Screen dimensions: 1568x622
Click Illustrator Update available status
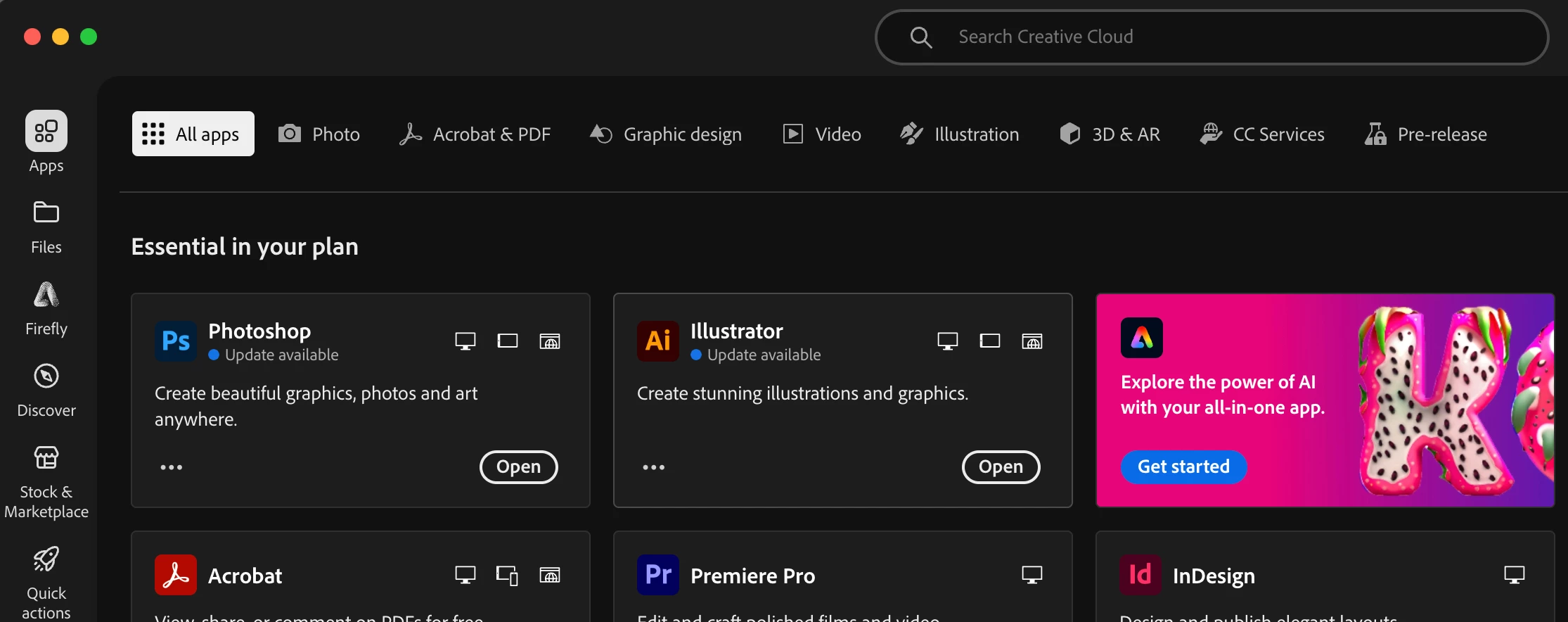(x=756, y=355)
